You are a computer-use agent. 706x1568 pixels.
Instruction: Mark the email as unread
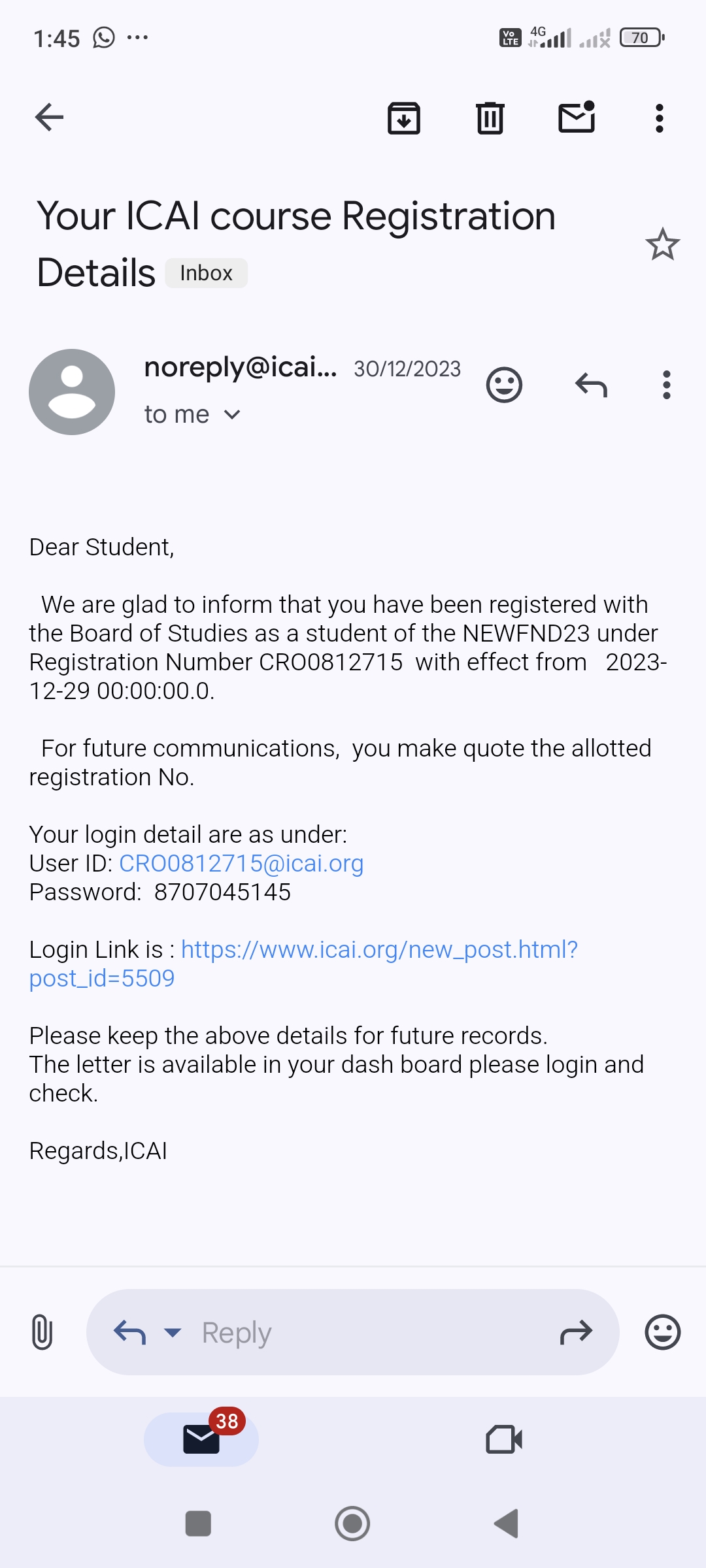click(x=577, y=118)
